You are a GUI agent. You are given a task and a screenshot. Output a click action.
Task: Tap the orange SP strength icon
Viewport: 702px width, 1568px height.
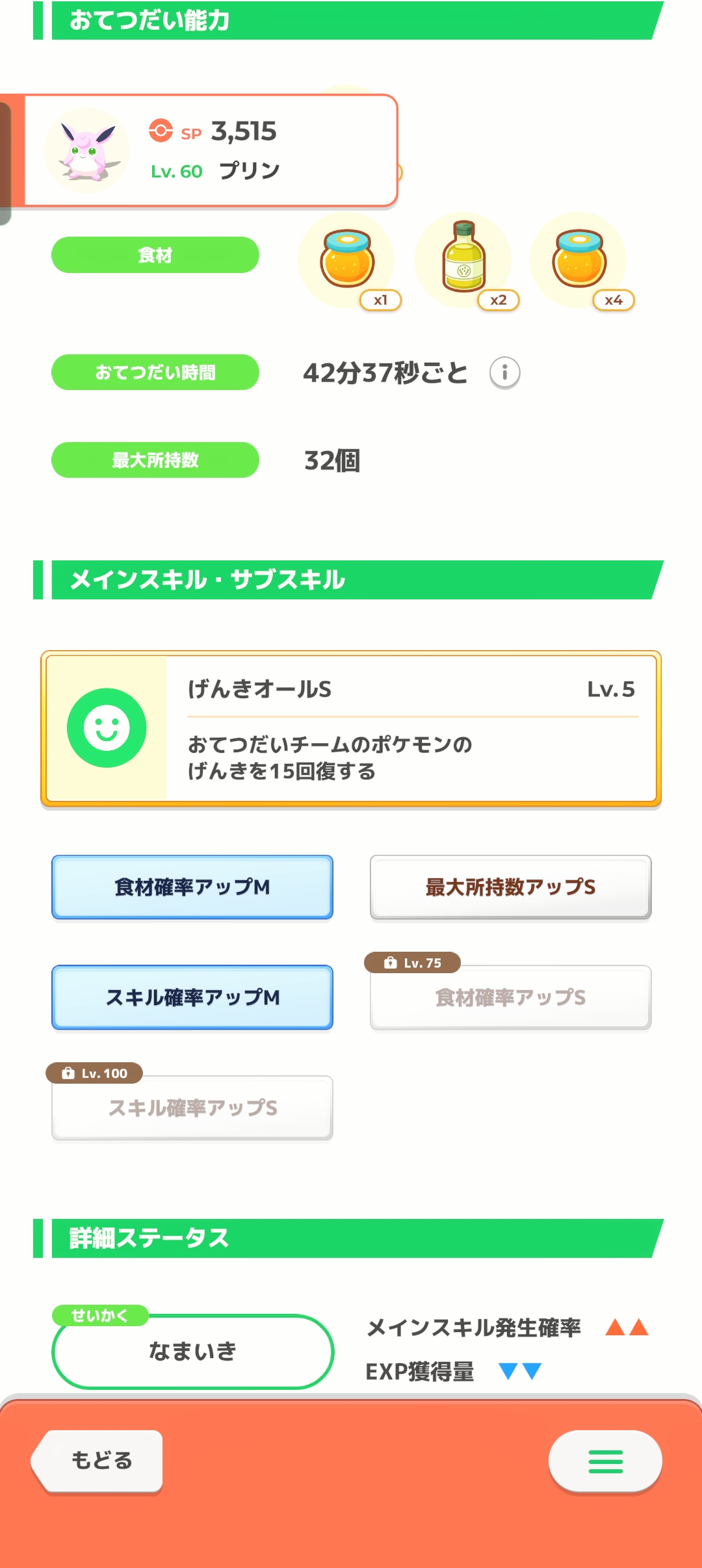click(161, 131)
